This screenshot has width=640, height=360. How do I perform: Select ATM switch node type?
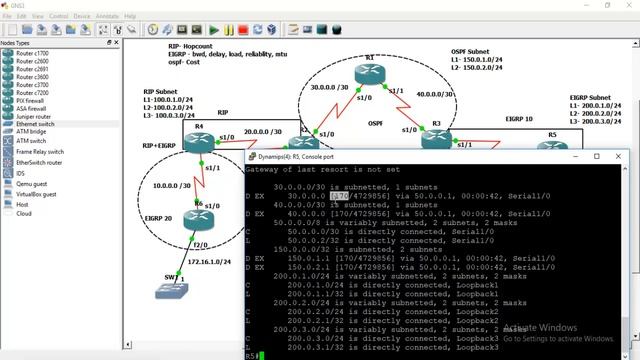(31, 141)
